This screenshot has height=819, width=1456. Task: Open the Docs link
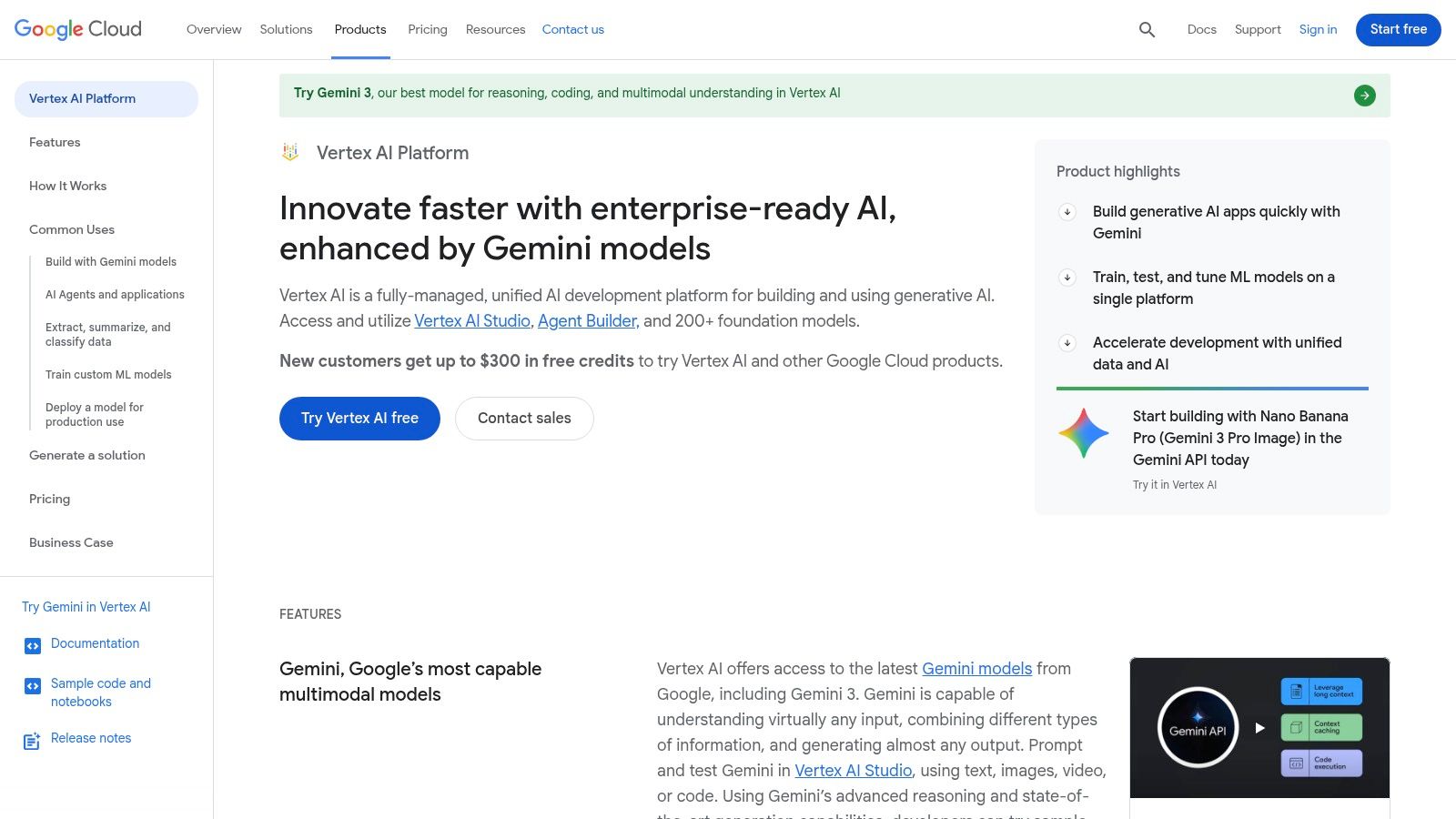(x=1201, y=30)
